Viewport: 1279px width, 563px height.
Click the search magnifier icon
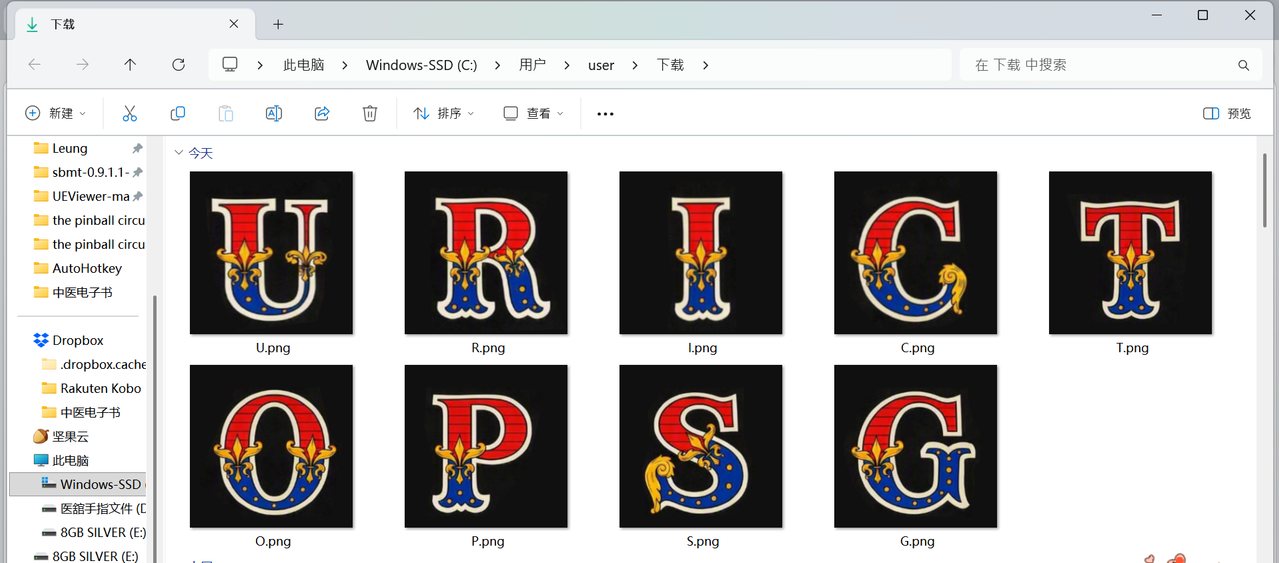coord(1244,65)
